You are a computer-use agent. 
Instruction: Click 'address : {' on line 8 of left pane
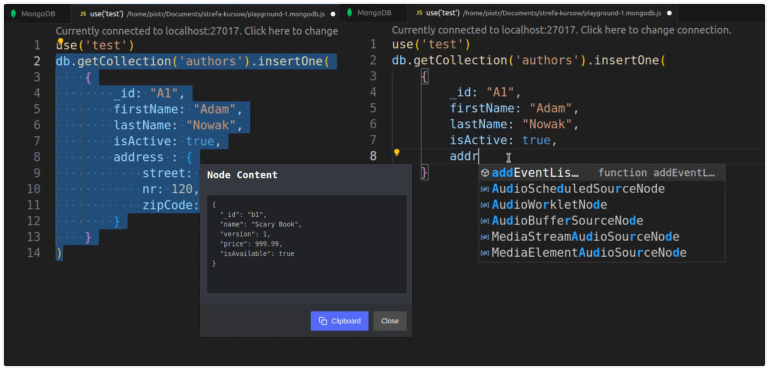click(153, 158)
